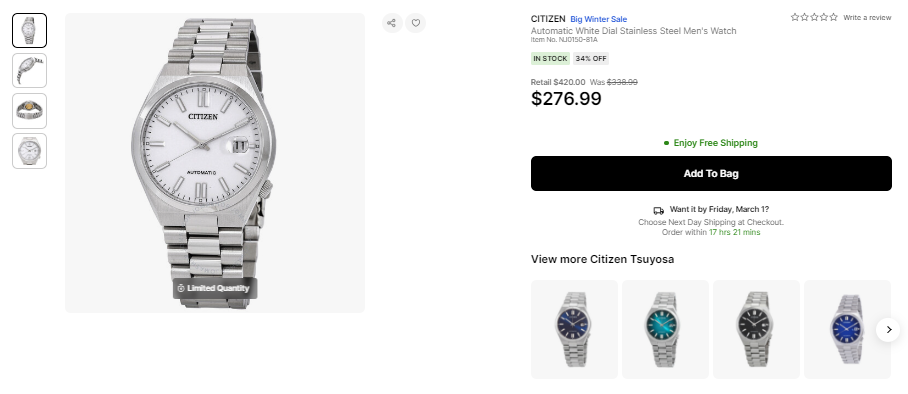Add watch to wishlist with heart icon
Viewport: 908px width, 394px height.
tap(415, 23)
